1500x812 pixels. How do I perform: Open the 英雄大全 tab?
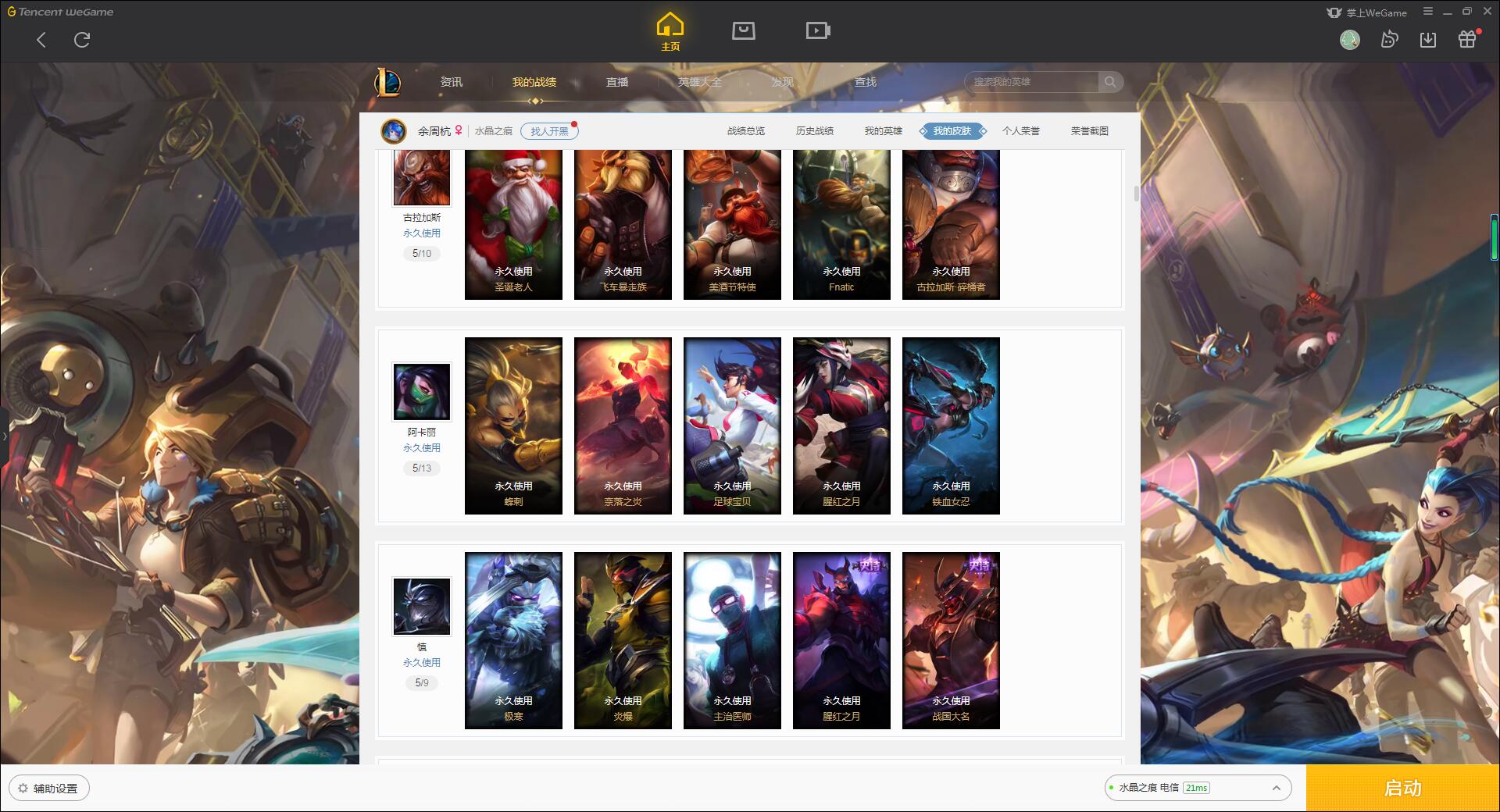pos(700,82)
